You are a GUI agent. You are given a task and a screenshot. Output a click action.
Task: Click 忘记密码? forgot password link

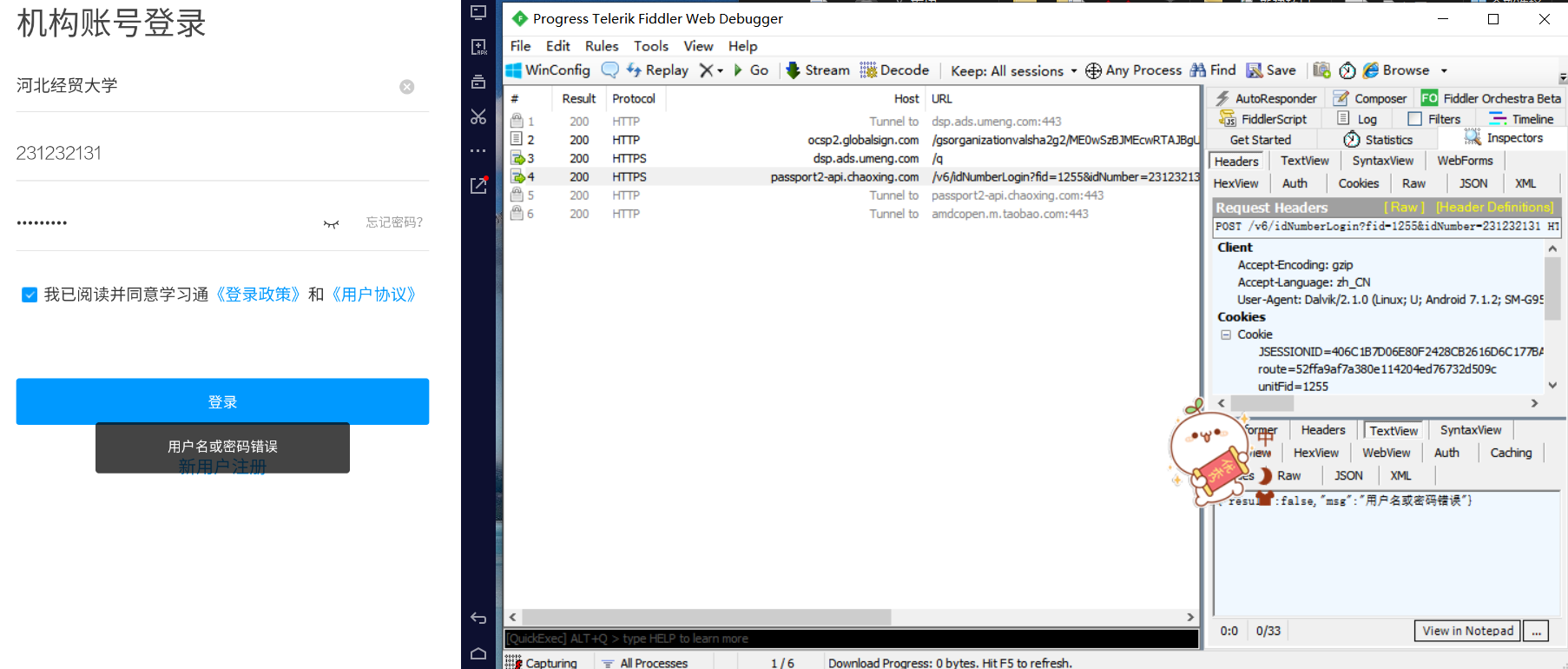[394, 222]
